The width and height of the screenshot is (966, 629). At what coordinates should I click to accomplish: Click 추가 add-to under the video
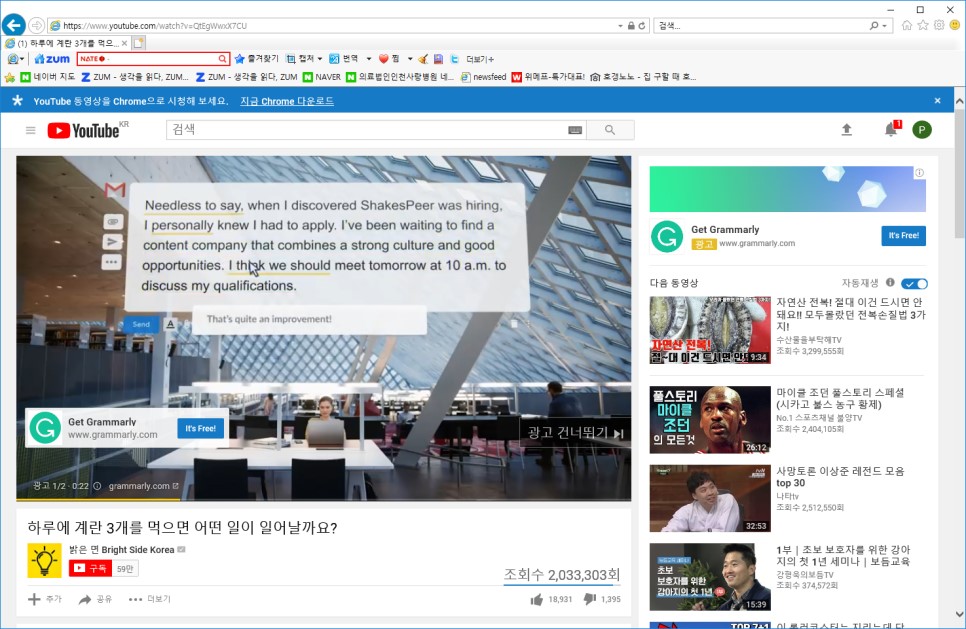coord(44,599)
